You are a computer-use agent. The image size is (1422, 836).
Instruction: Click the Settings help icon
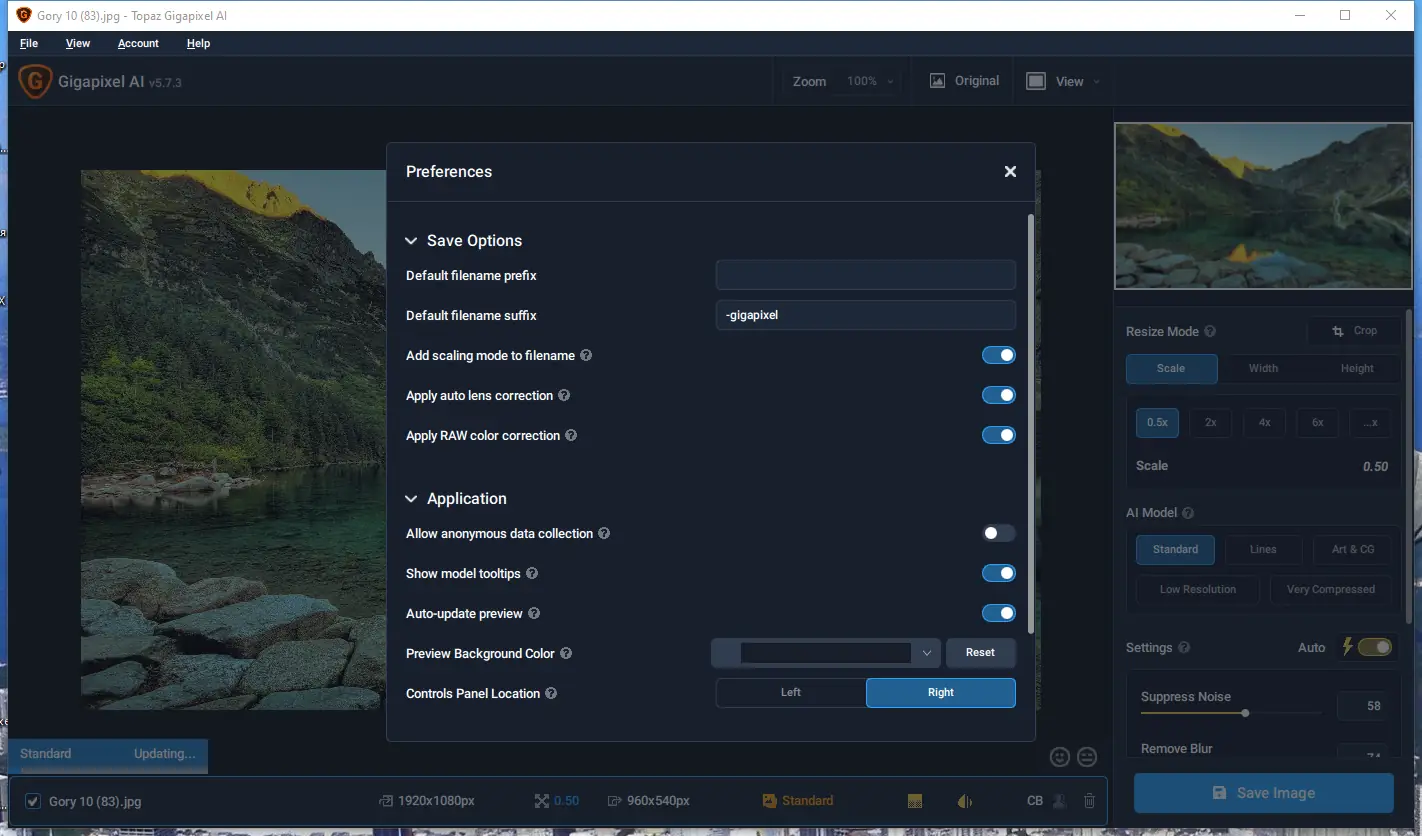click(1184, 647)
